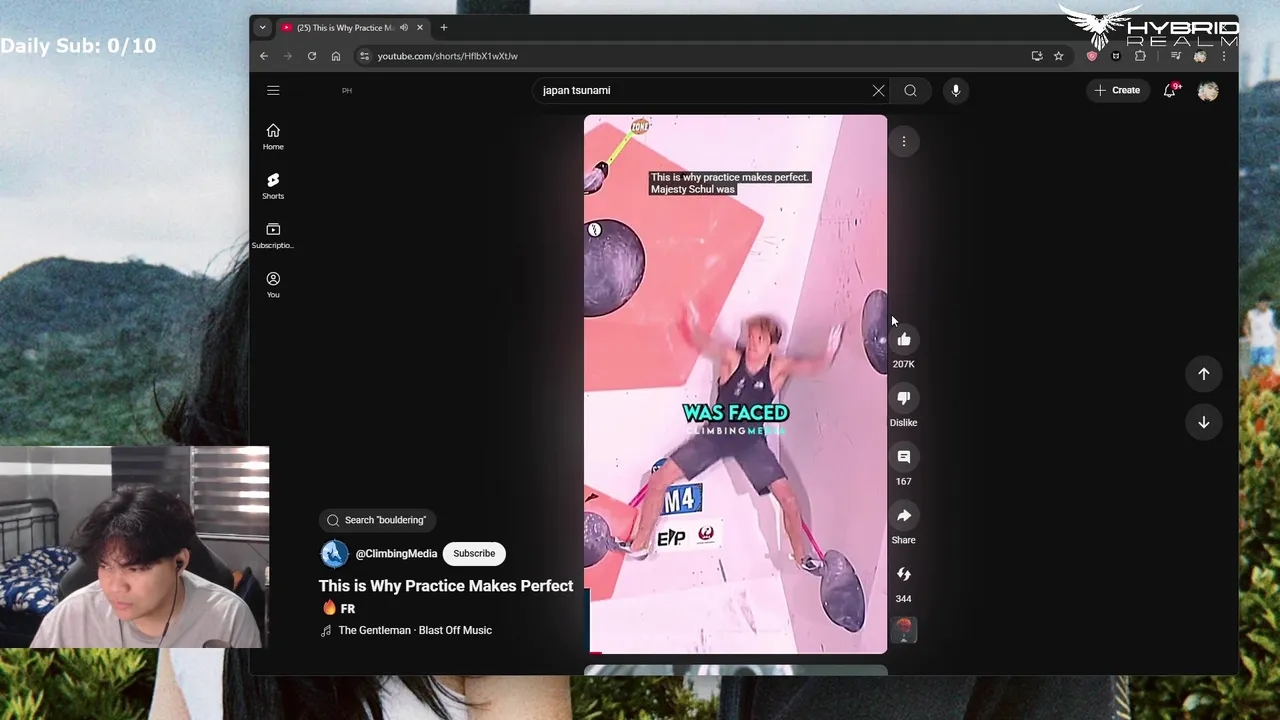
Task: Subscribe to ClimbingMedia
Action: [474, 553]
